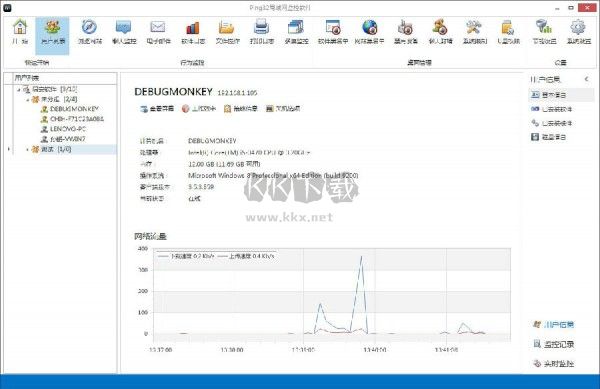This screenshot has width=600, height=389.
Task: Collapse the group showing [2/4]
Action: pyautogui.click(x=28, y=99)
